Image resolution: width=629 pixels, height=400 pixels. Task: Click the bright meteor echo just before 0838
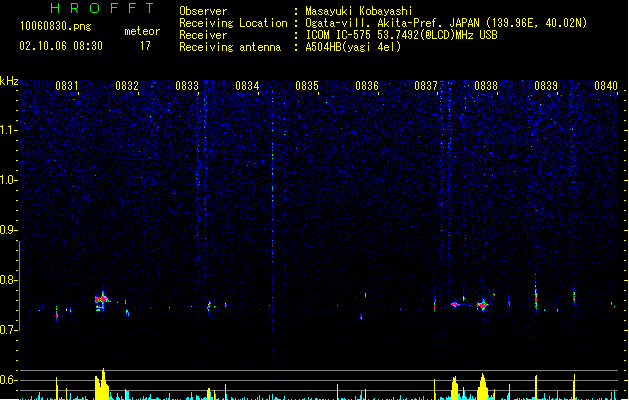(483, 305)
